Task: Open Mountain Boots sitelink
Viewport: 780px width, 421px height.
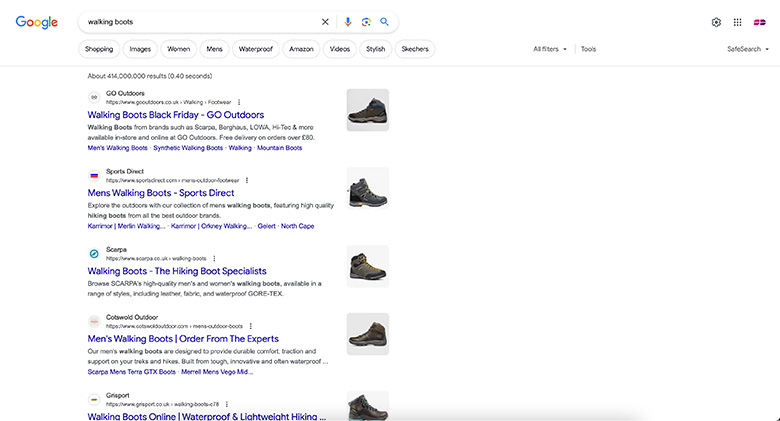Action: click(x=280, y=148)
